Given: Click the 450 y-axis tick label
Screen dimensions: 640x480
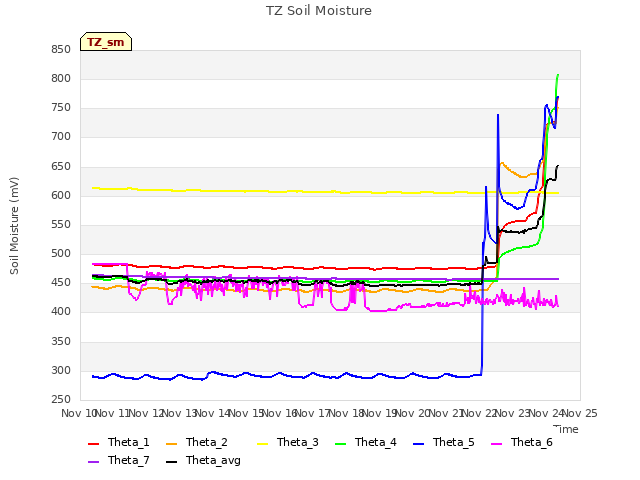Looking at the screenshot, I should coord(61,283).
